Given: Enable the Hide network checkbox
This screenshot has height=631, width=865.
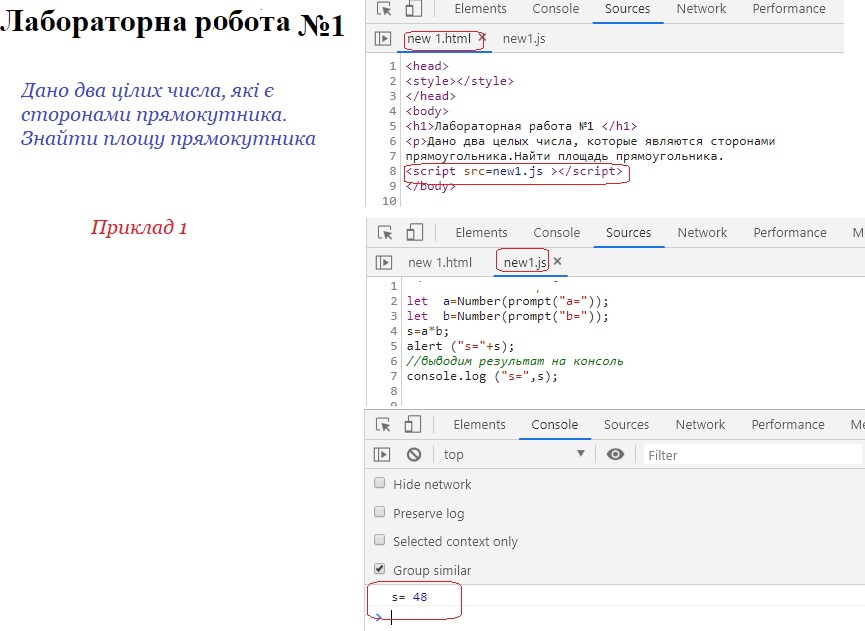Looking at the screenshot, I should click(380, 483).
